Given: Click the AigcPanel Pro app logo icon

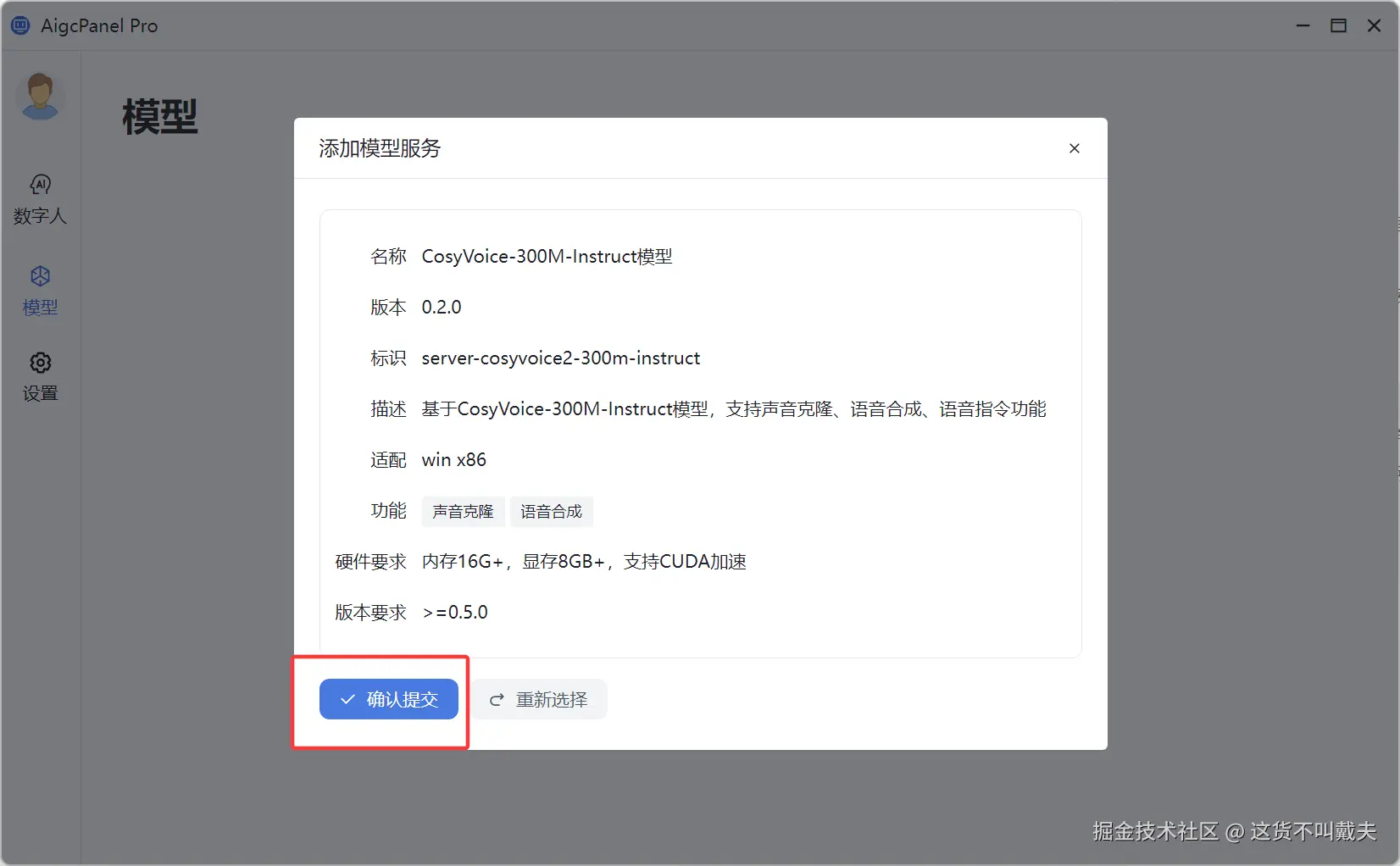Looking at the screenshot, I should 20,25.
